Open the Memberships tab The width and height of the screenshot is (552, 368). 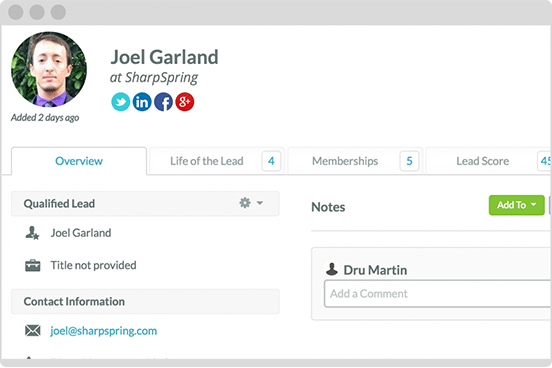[356, 161]
